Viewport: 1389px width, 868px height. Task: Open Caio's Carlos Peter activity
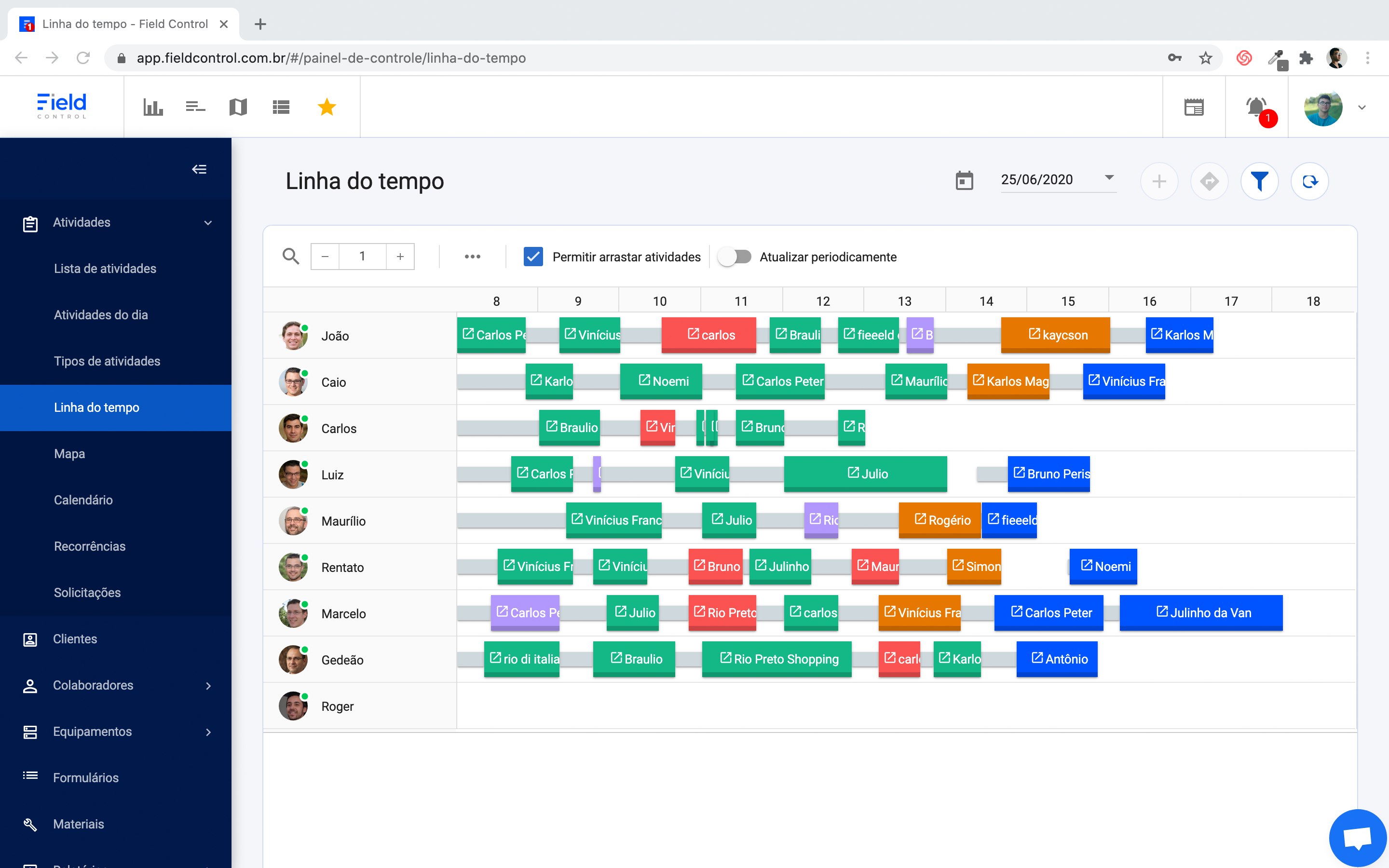[x=780, y=381]
